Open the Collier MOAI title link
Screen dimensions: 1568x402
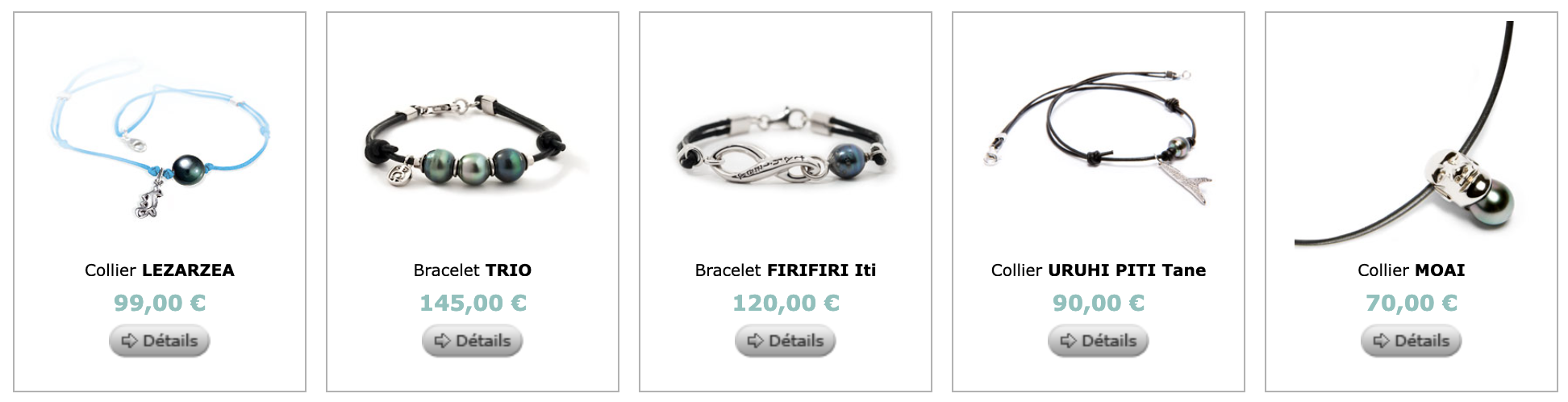point(1412,270)
